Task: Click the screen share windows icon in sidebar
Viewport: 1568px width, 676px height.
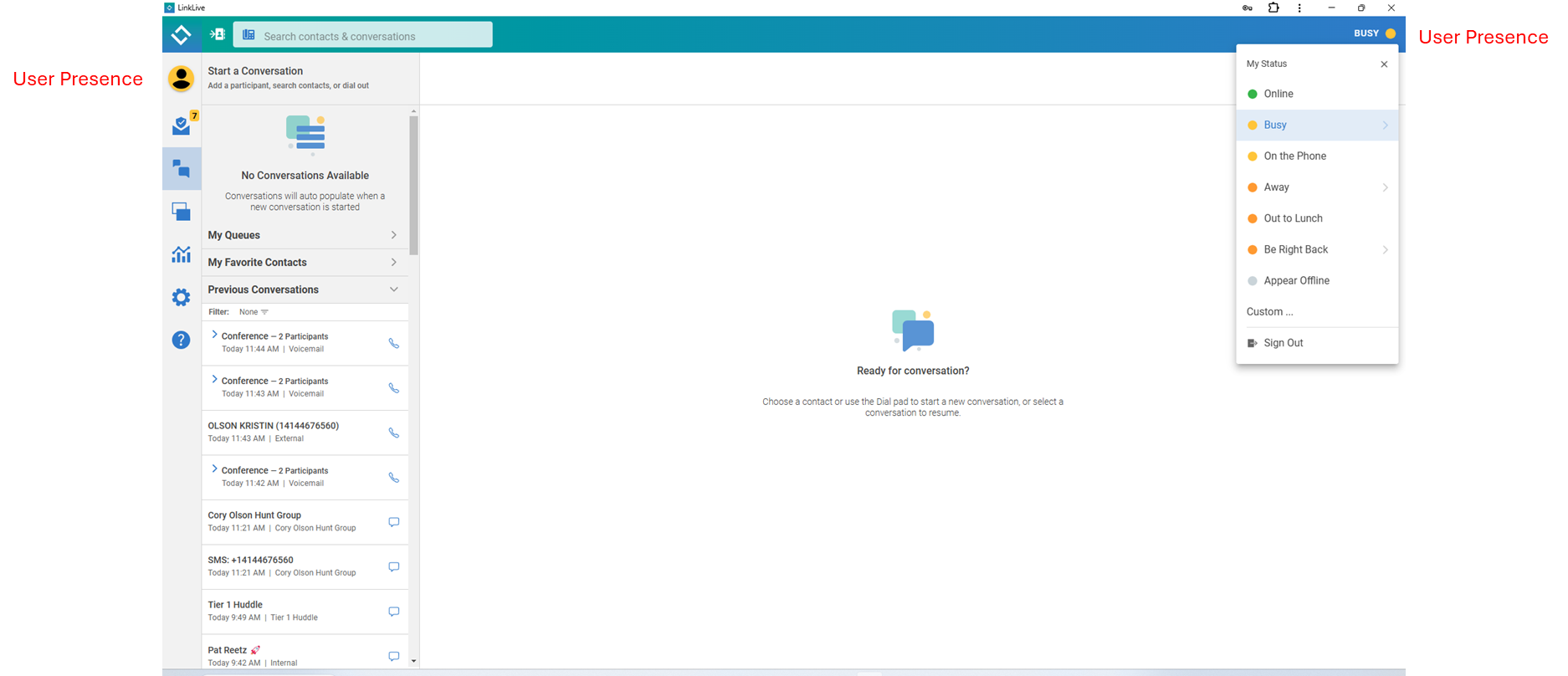Action: click(x=182, y=212)
